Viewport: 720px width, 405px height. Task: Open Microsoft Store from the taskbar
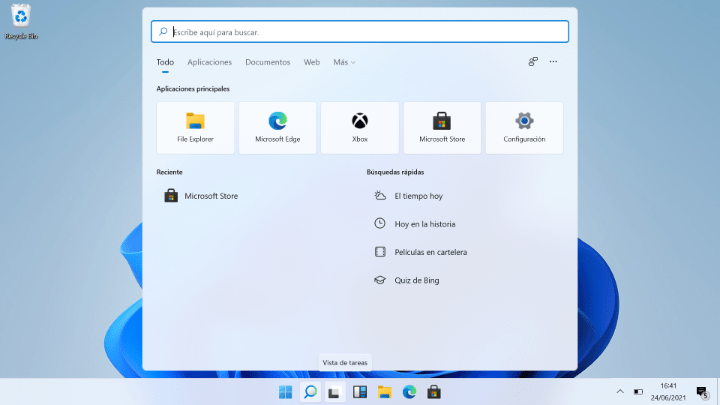[434, 392]
